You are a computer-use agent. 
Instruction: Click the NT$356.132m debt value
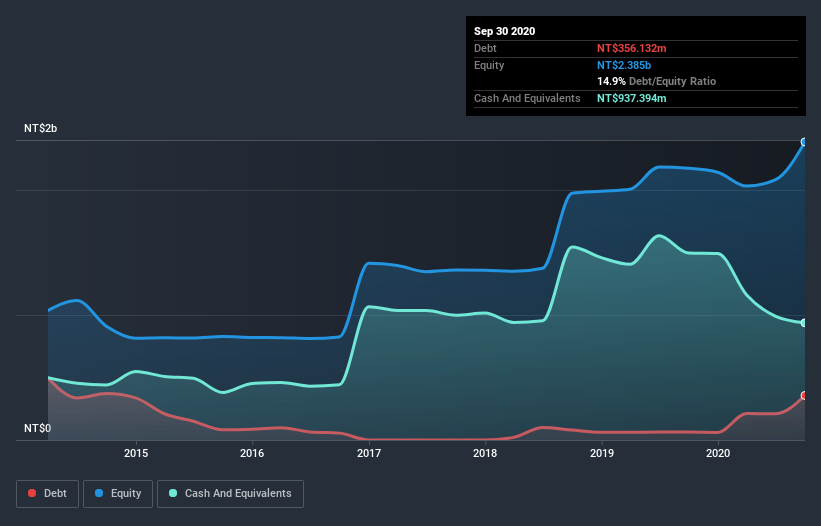pos(631,48)
